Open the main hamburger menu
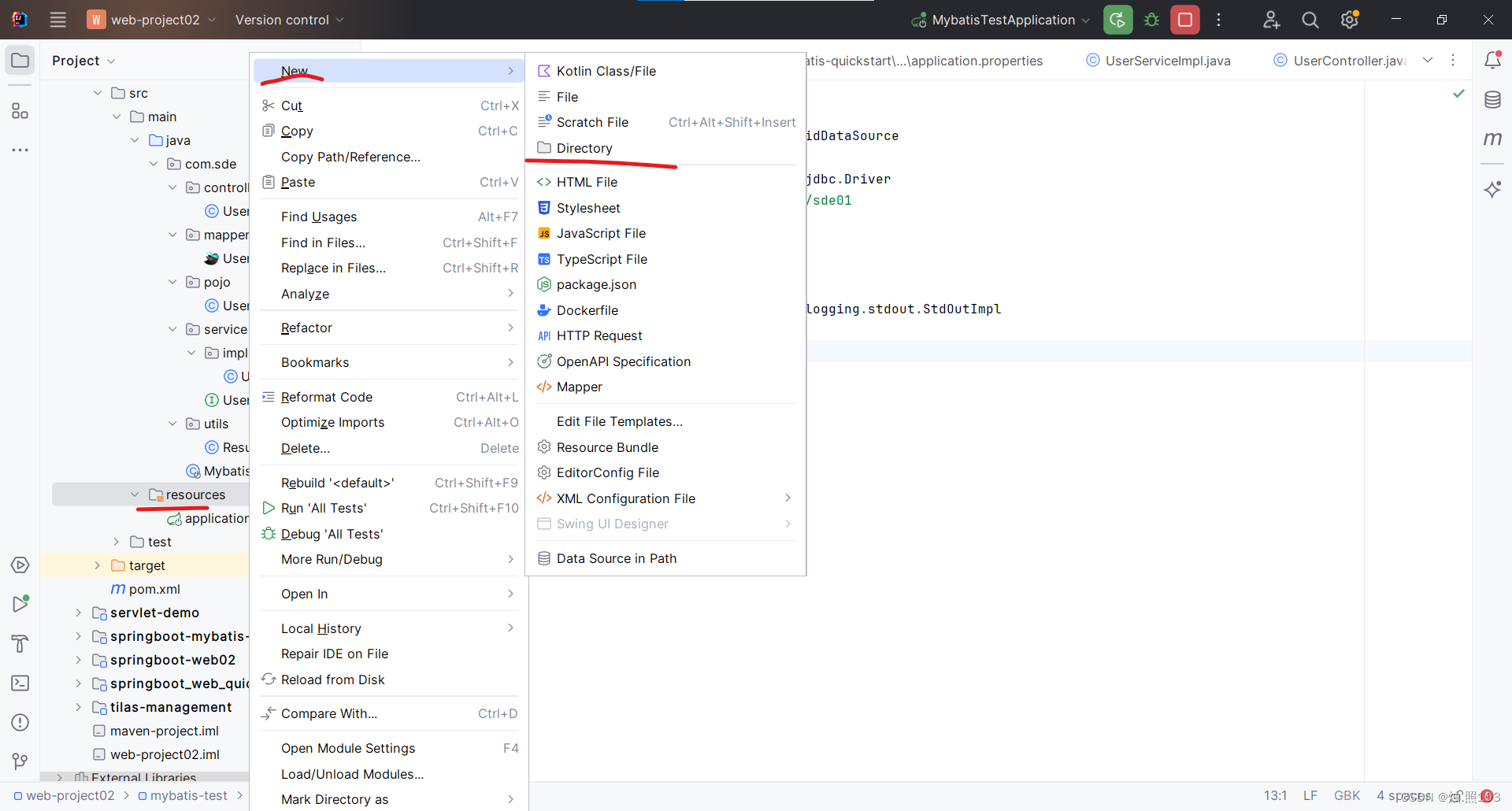This screenshot has height=811, width=1512. click(x=57, y=20)
